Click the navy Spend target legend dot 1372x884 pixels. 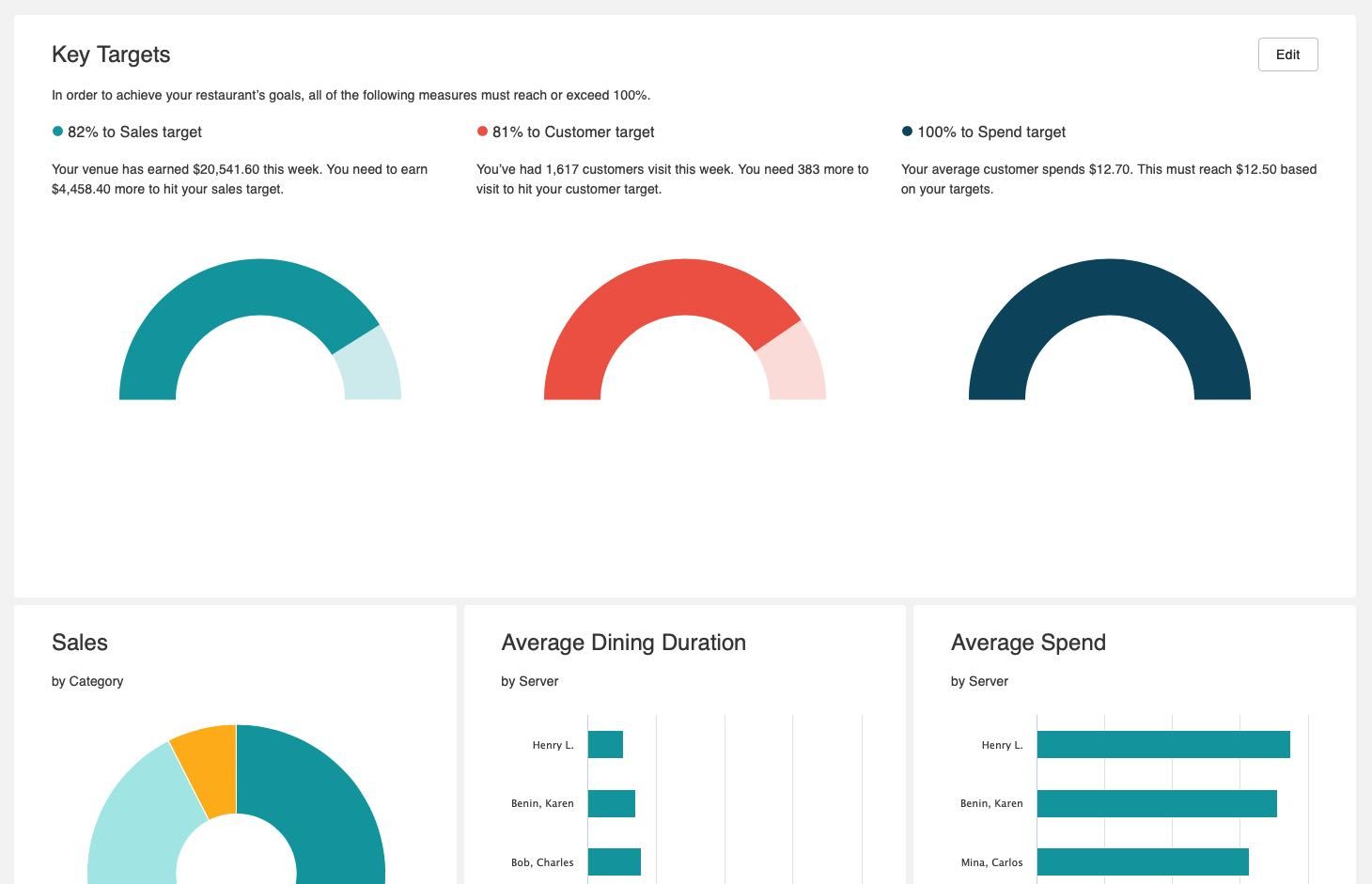coord(907,132)
